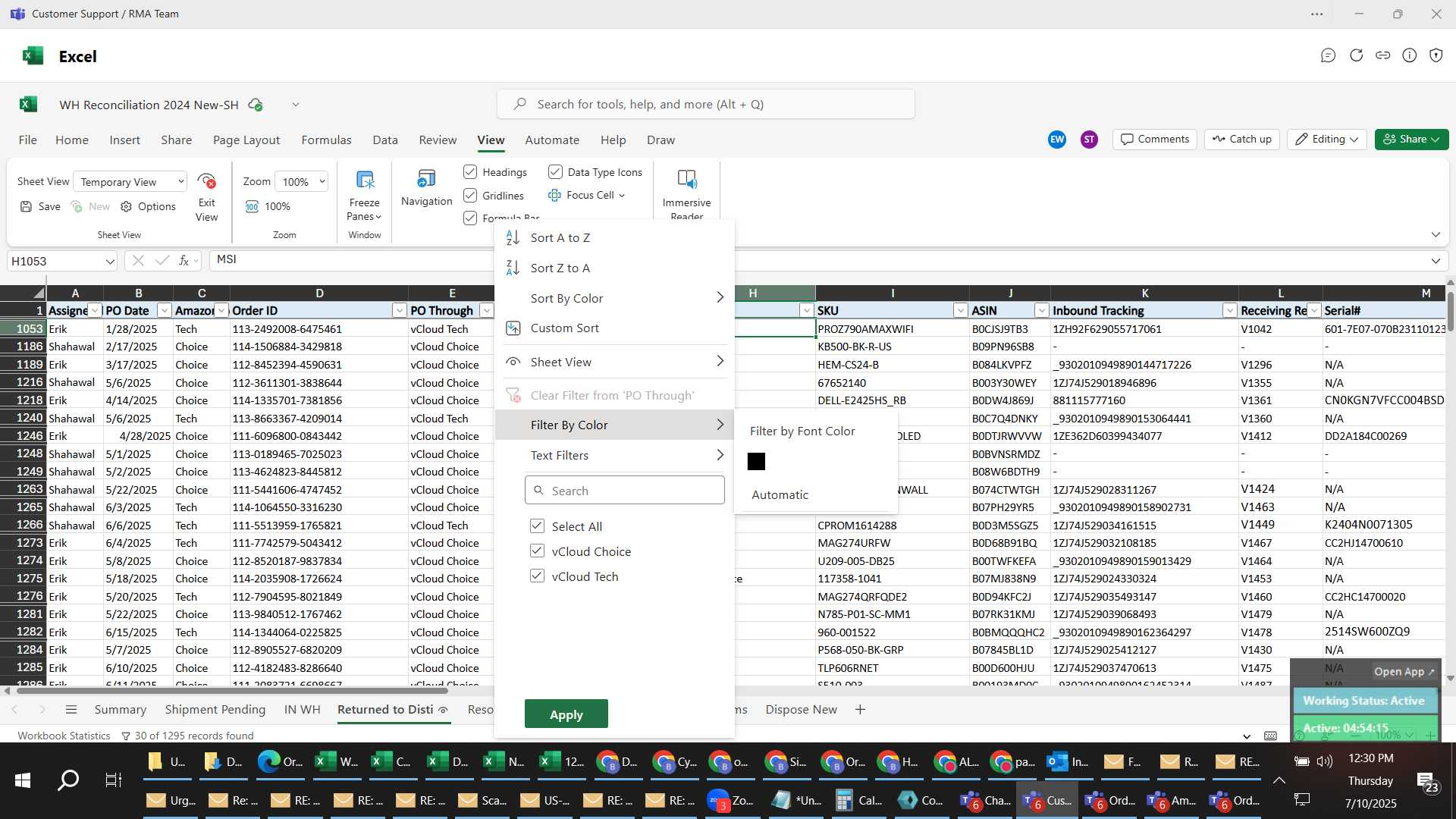Open sheet view Options gear

126,206
